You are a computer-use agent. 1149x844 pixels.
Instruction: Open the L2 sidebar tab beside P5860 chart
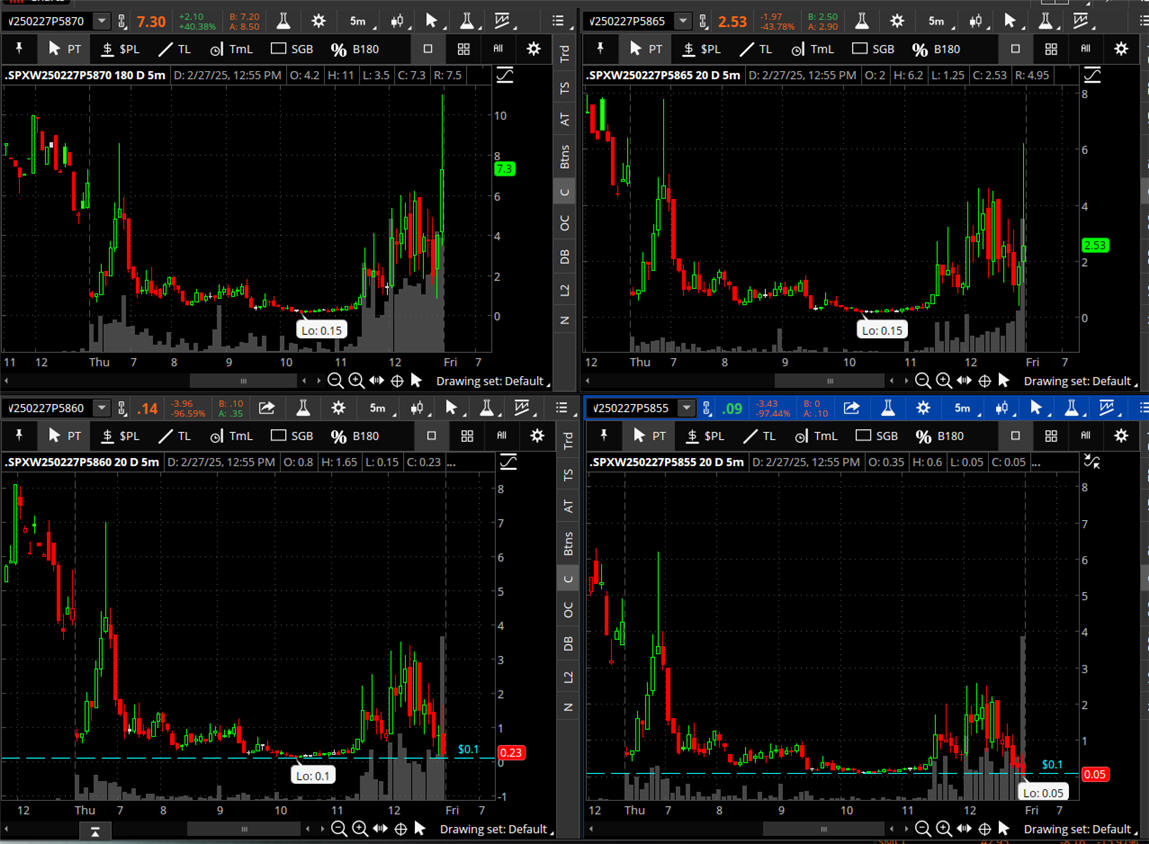pyautogui.click(x=568, y=677)
